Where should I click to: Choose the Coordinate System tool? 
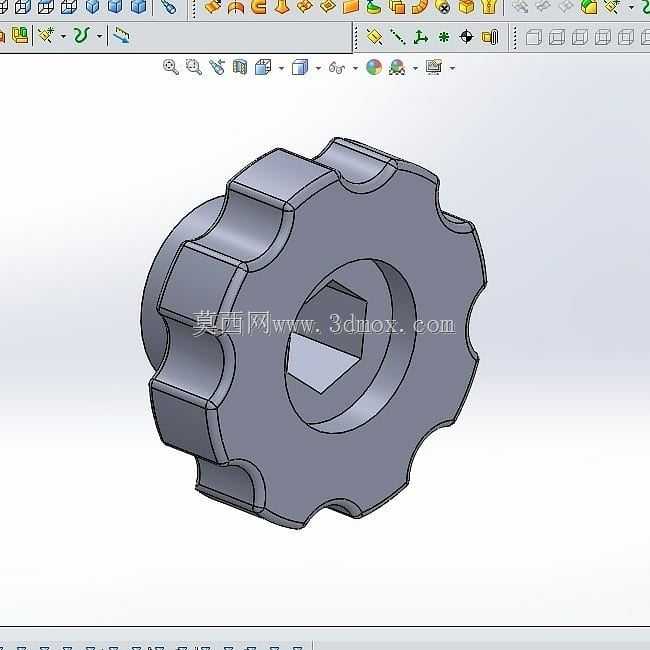click(420, 37)
